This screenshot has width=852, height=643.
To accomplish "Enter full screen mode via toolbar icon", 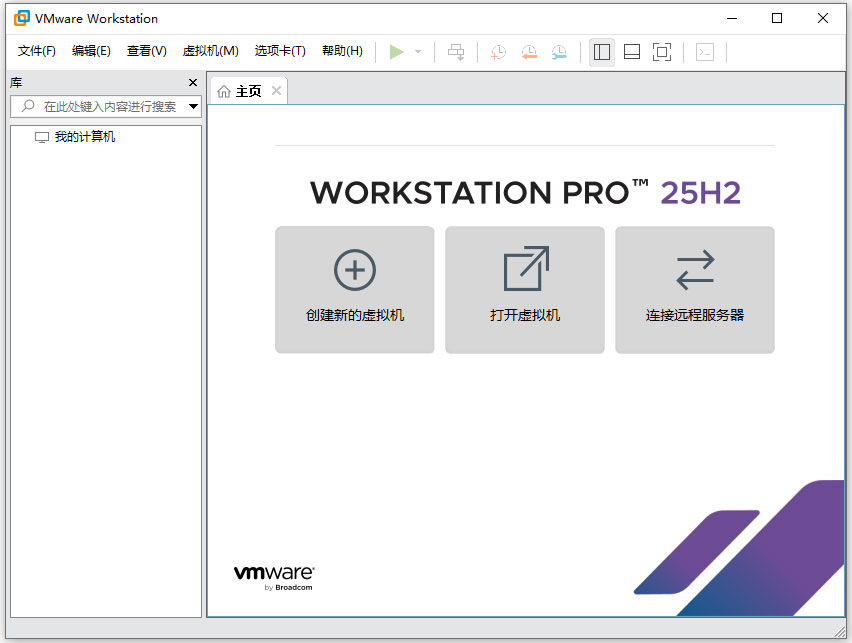I will (661, 52).
